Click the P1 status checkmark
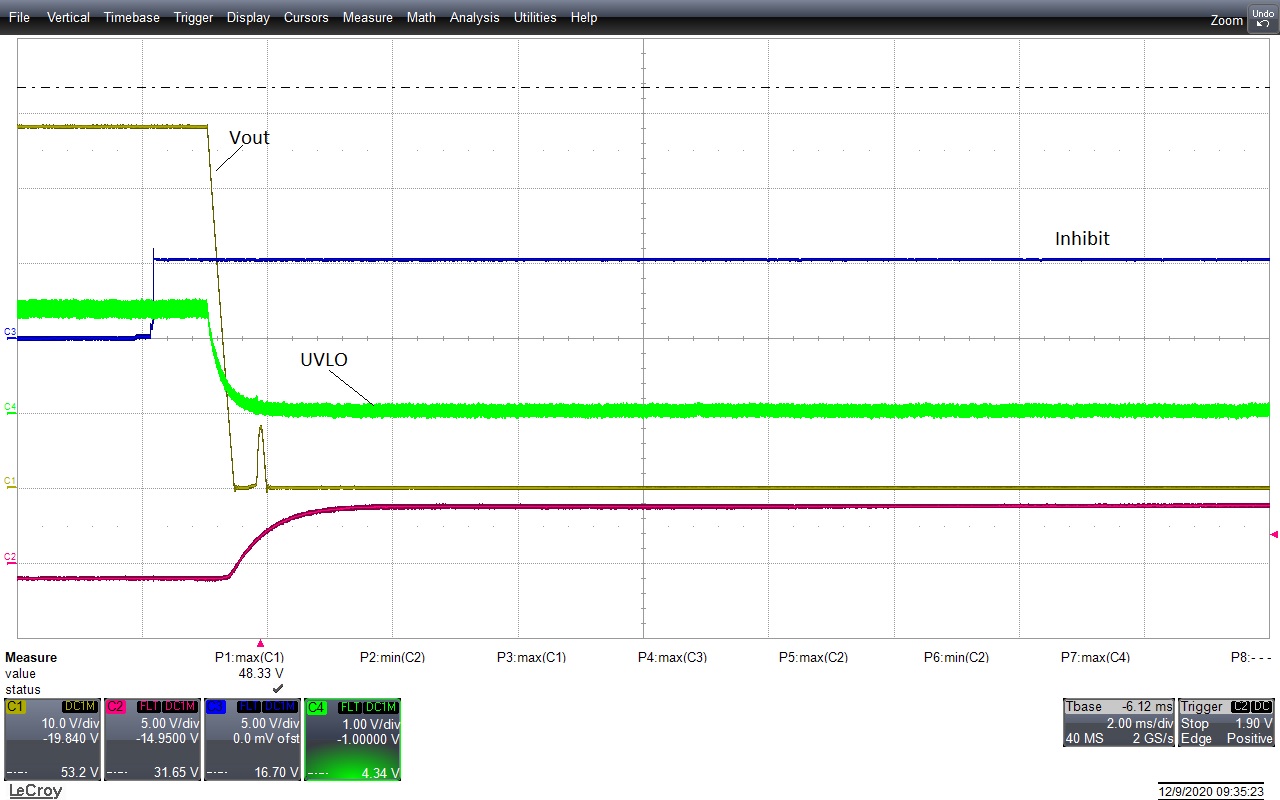This screenshot has width=1280, height=800. 278,689
